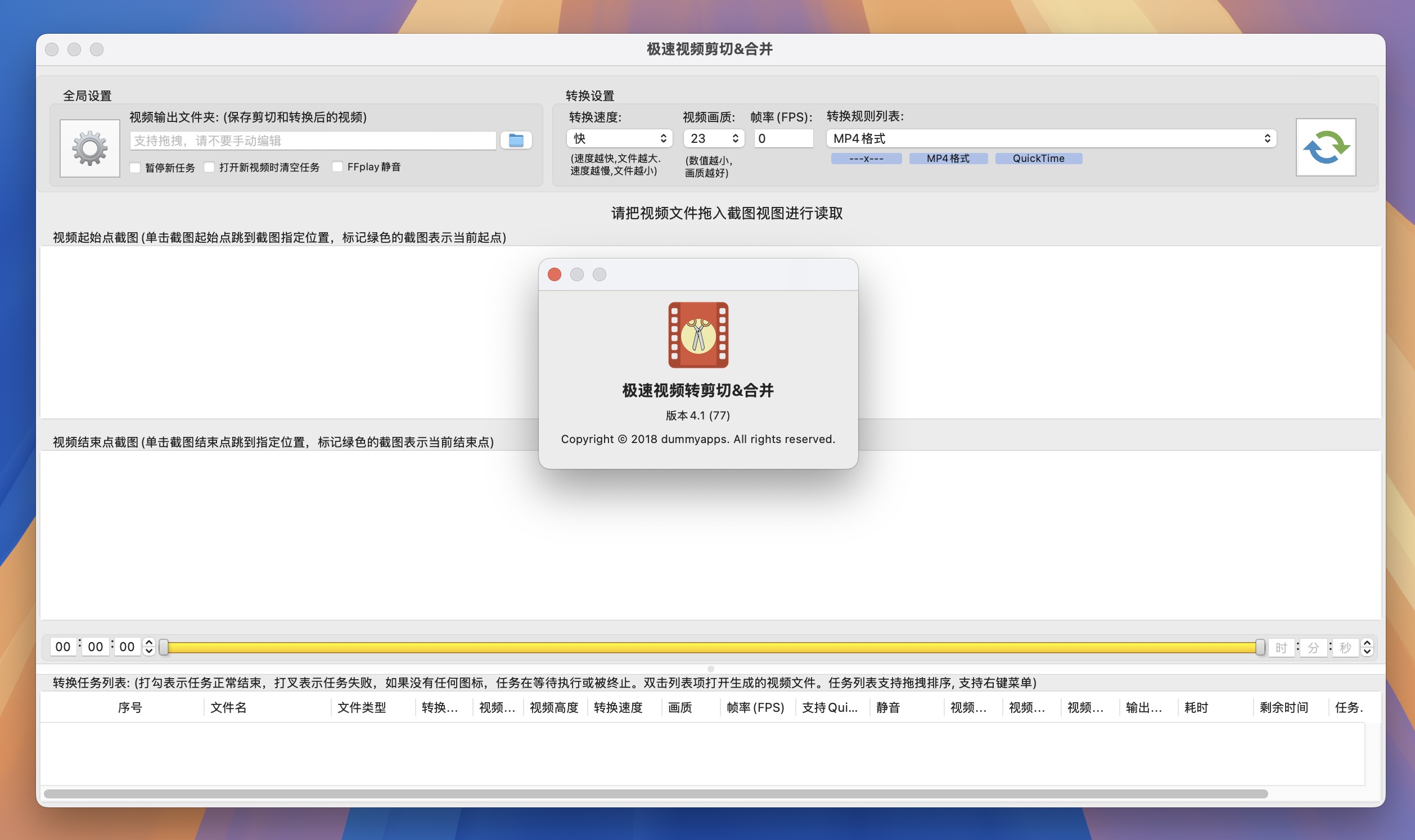Click the 转换速度 column header in task list

point(625,707)
